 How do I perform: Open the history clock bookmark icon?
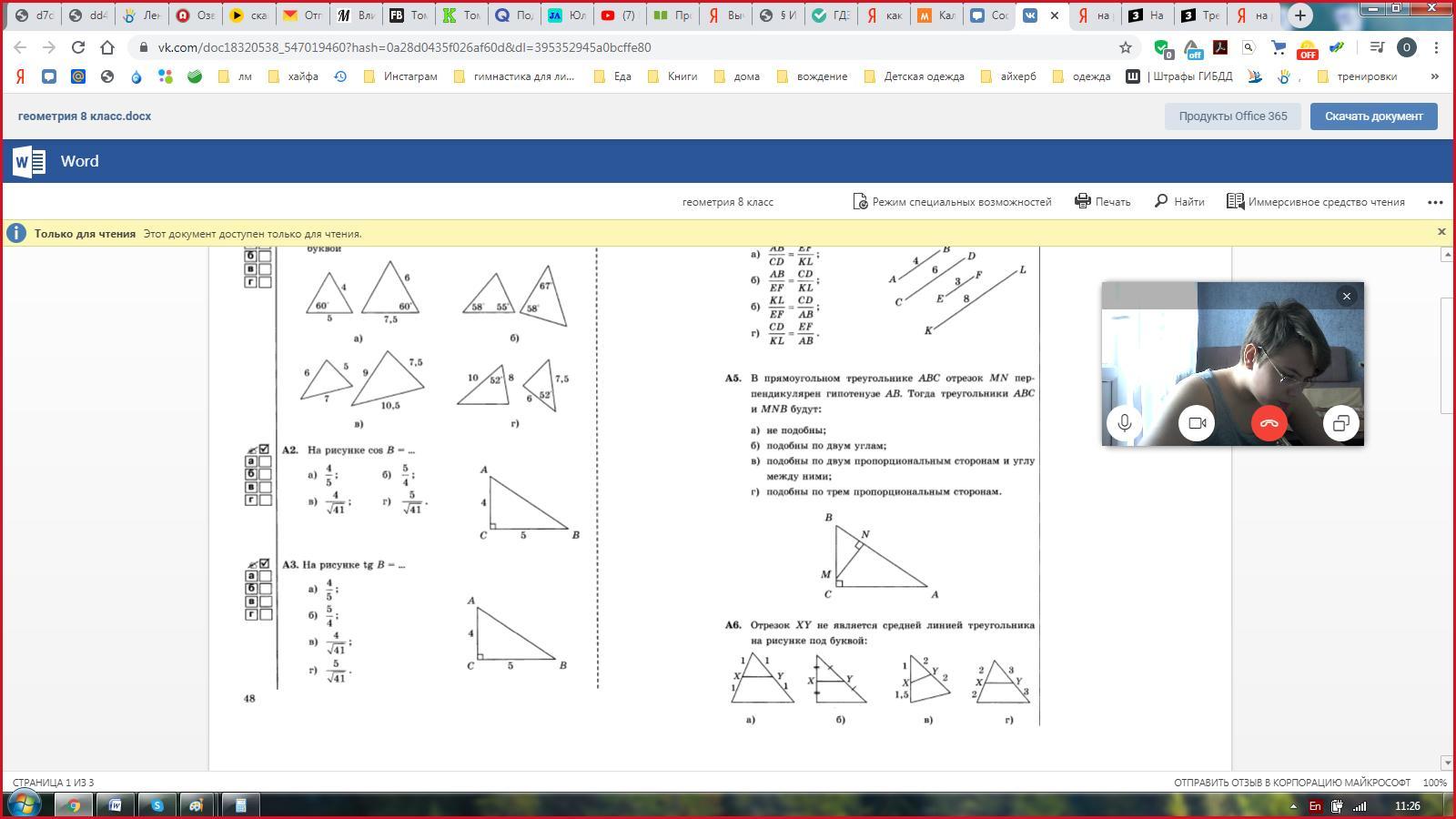point(340,76)
